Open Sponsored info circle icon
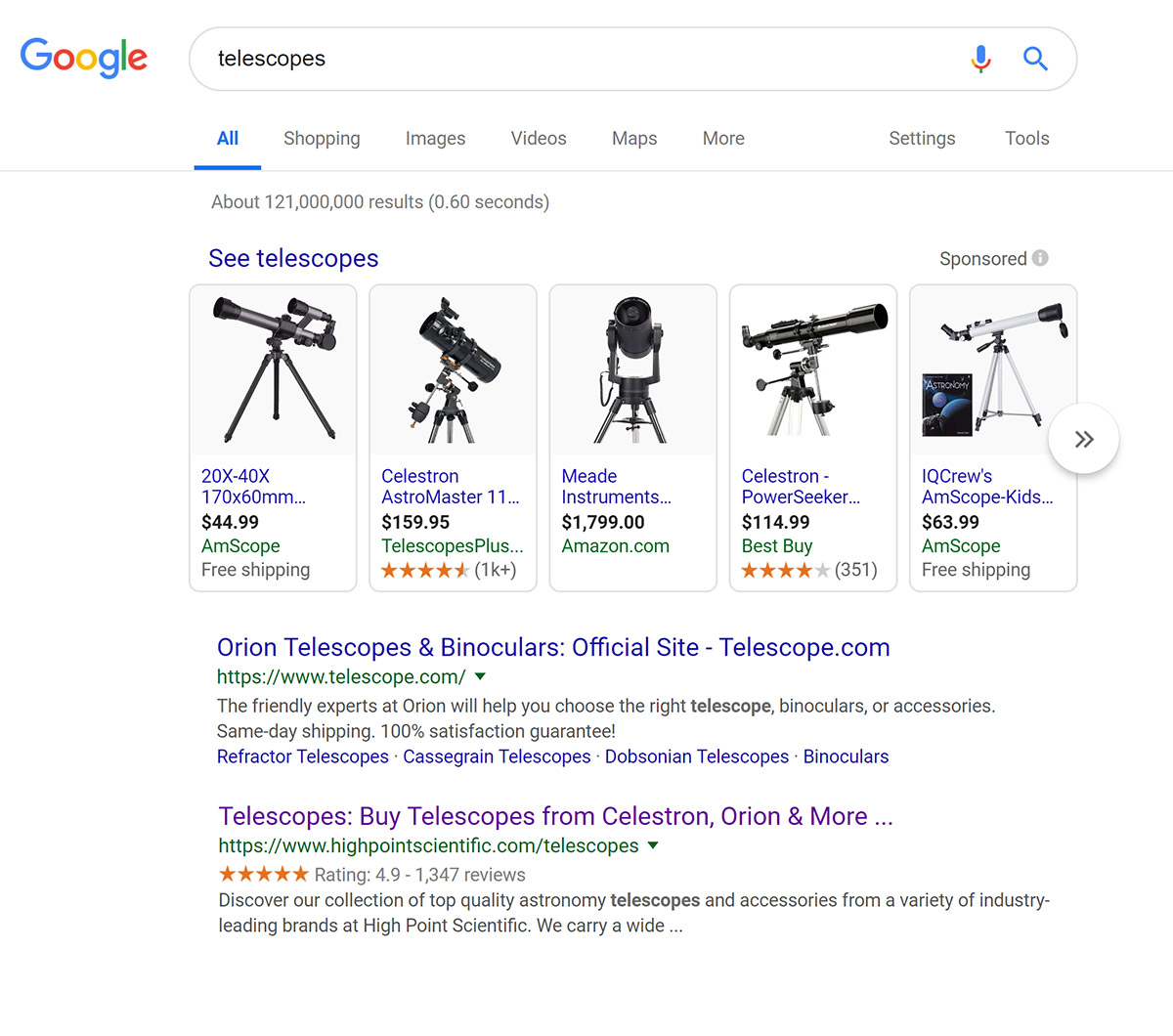The image size is (1173, 1036). [x=1040, y=258]
